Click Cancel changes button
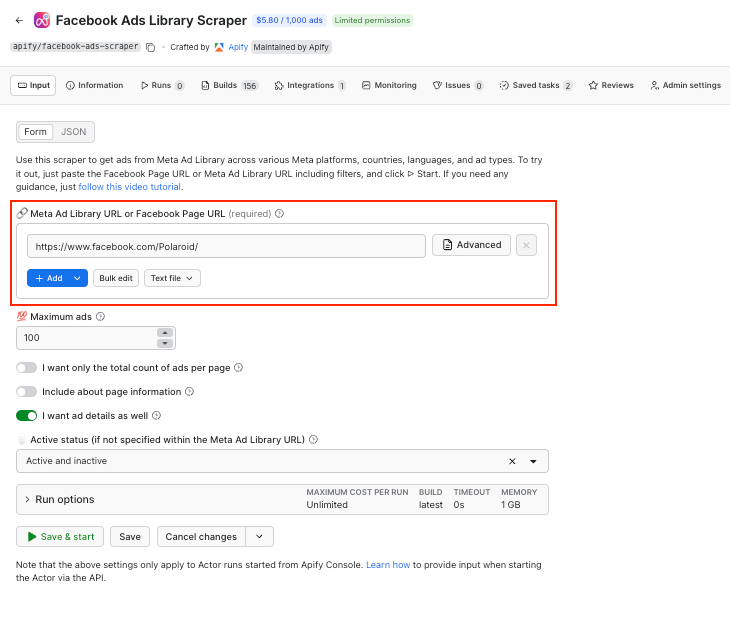The height and width of the screenshot is (623, 730). tap(201, 537)
